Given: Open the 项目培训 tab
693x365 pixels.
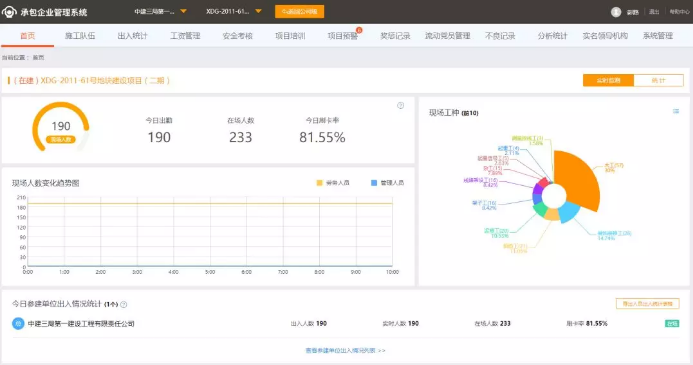Looking at the screenshot, I should point(290,36).
